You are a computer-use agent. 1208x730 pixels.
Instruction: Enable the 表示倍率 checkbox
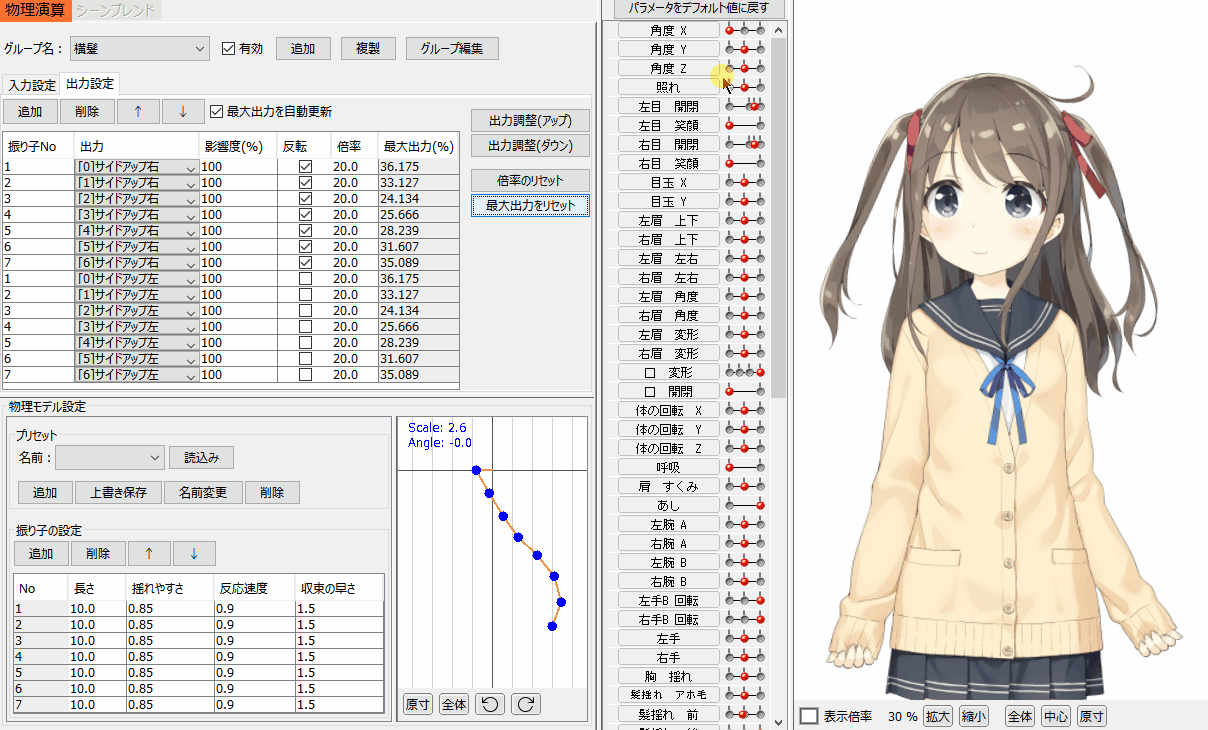809,716
